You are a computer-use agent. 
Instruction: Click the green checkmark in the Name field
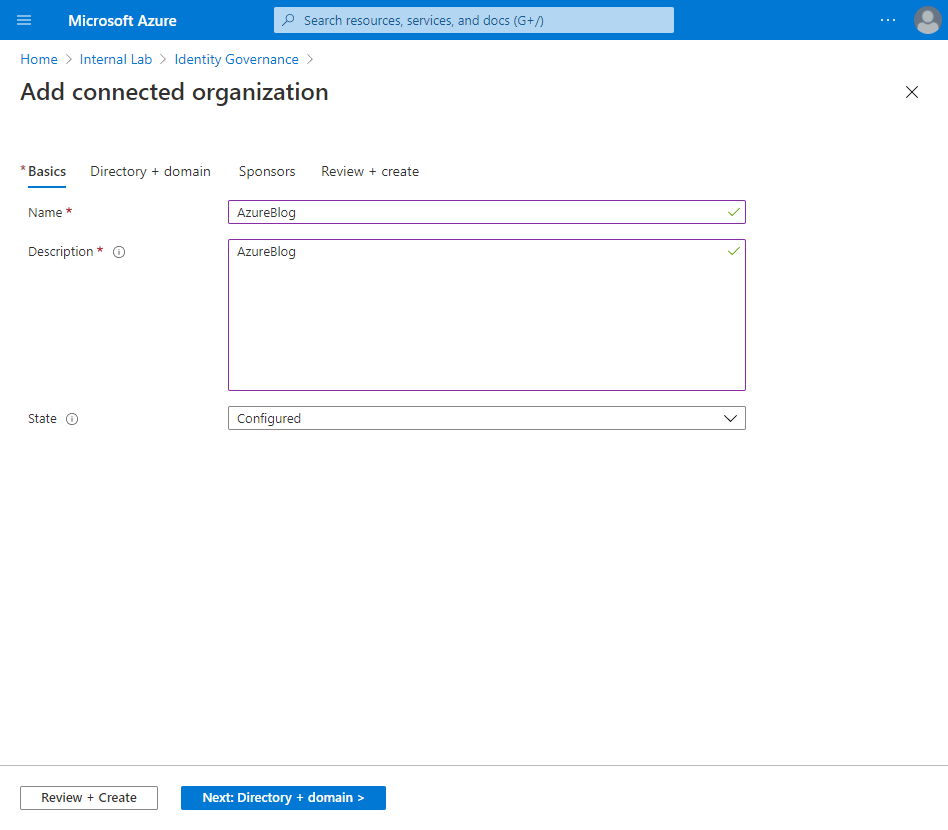[733, 212]
